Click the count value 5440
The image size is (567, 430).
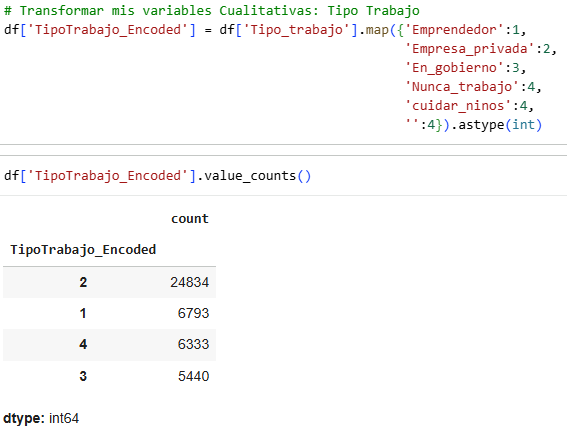click(193, 376)
